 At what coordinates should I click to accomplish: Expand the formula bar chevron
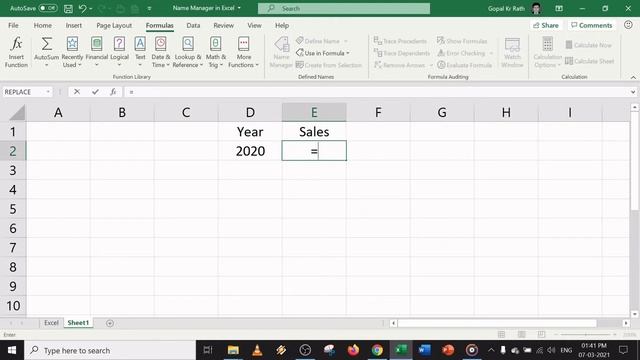coord(633,92)
